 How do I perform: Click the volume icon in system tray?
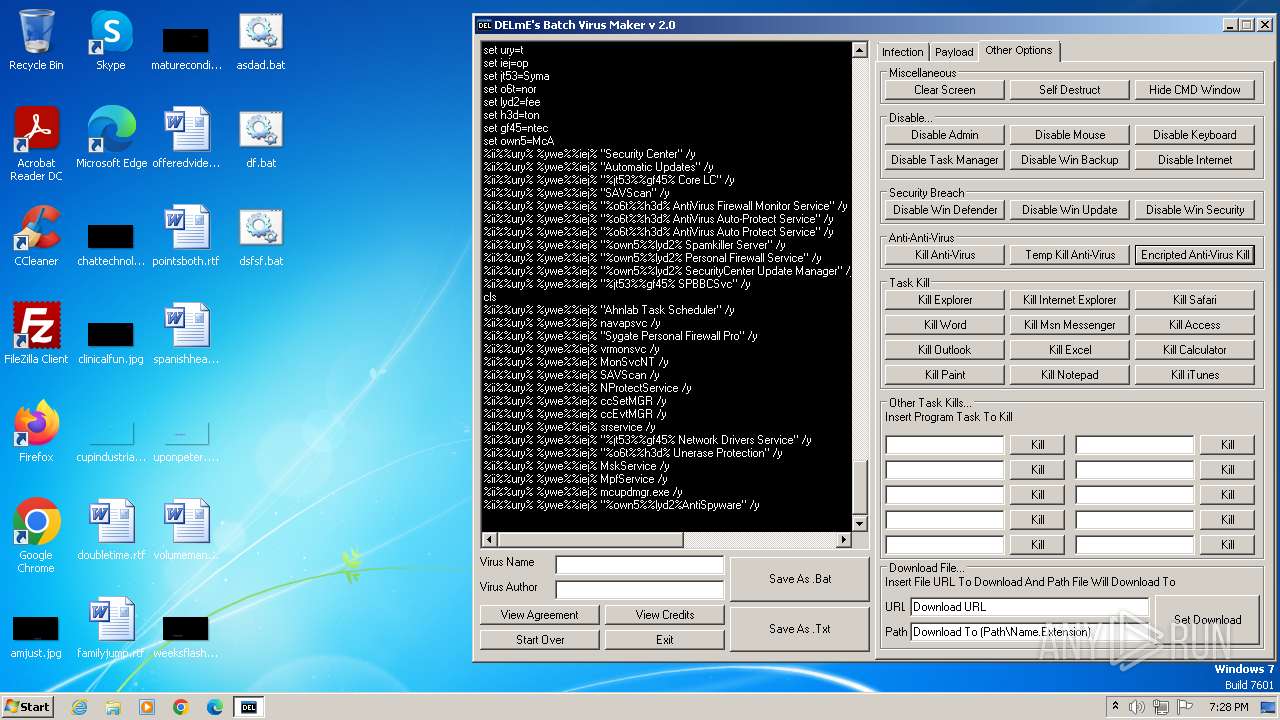[x=1136, y=707]
